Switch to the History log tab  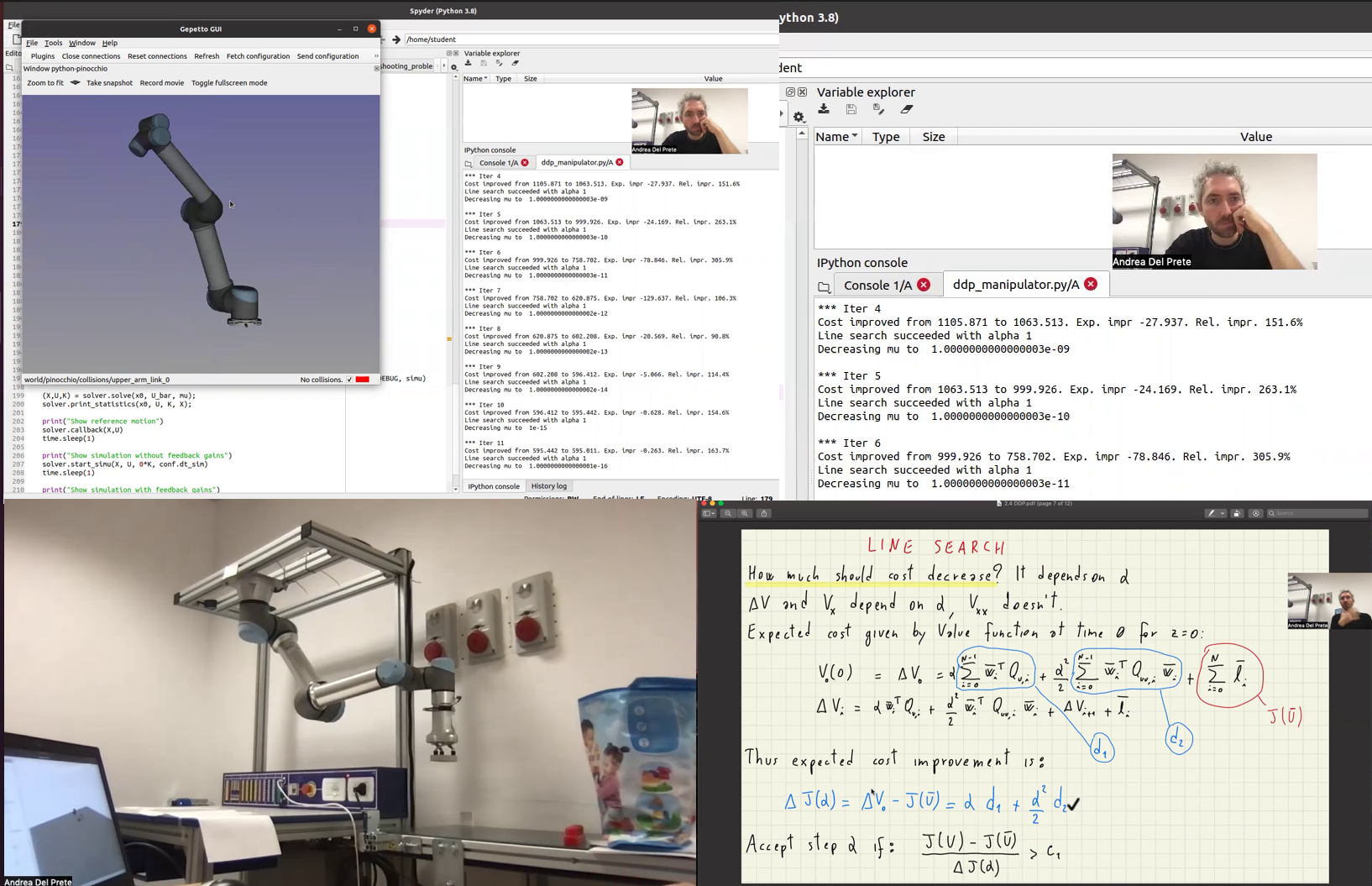(548, 485)
